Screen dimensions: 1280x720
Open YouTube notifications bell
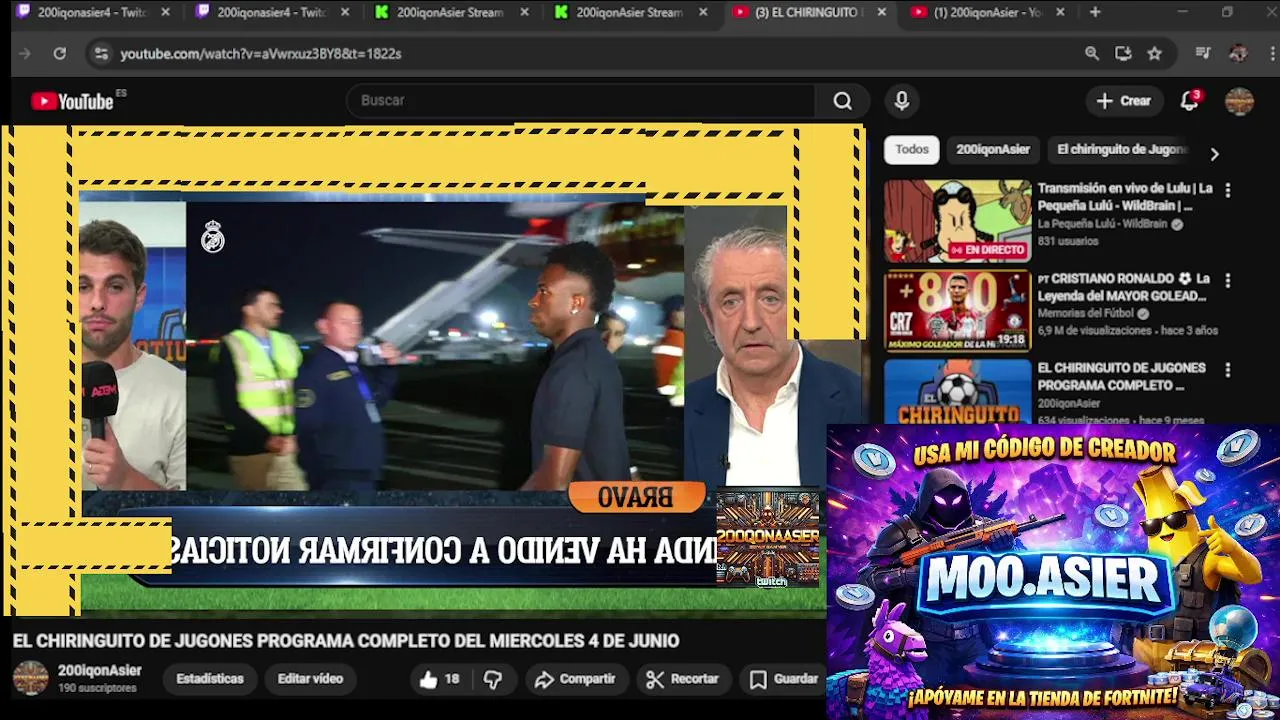coord(1189,101)
